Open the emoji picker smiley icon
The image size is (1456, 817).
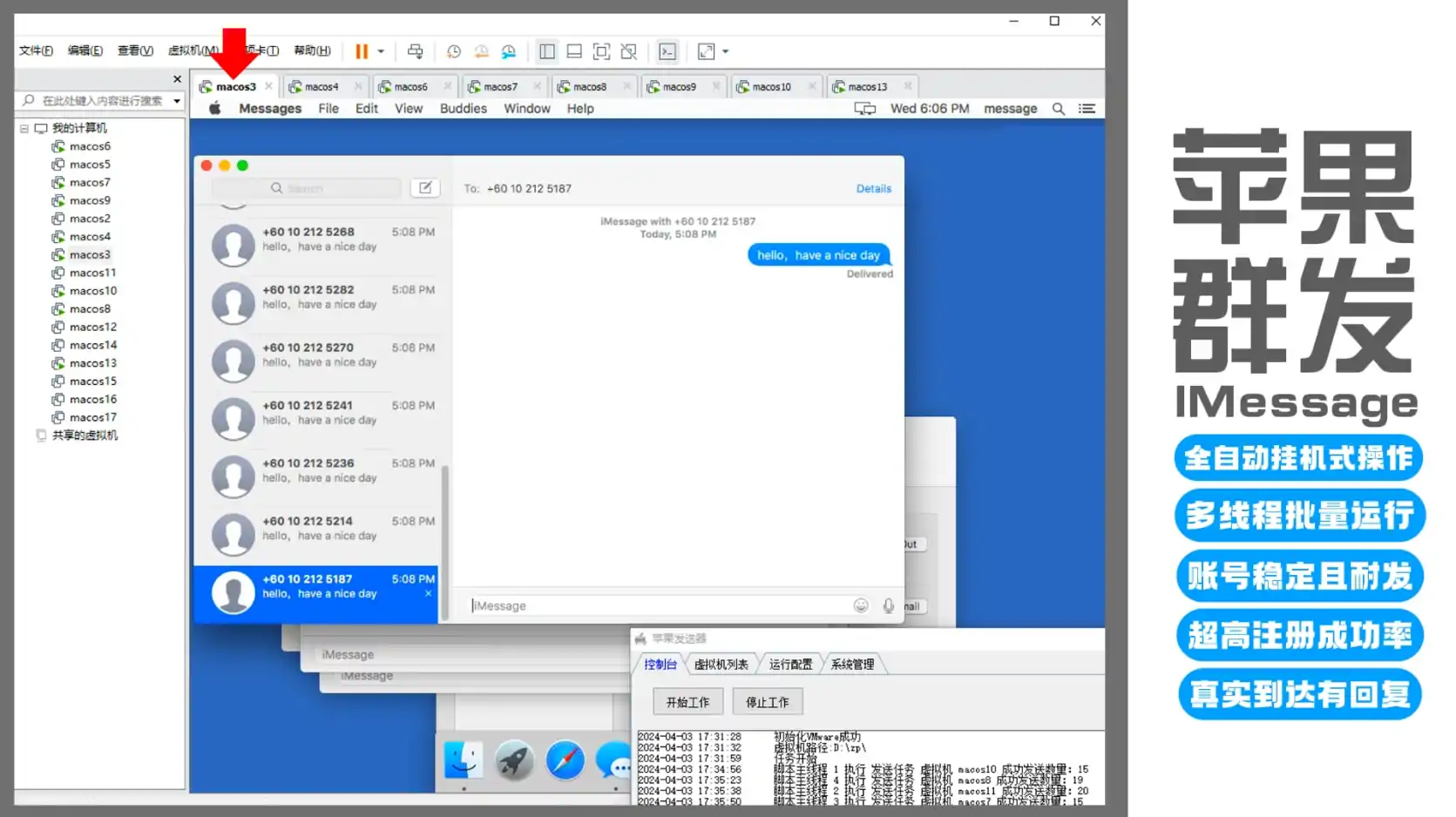click(861, 605)
